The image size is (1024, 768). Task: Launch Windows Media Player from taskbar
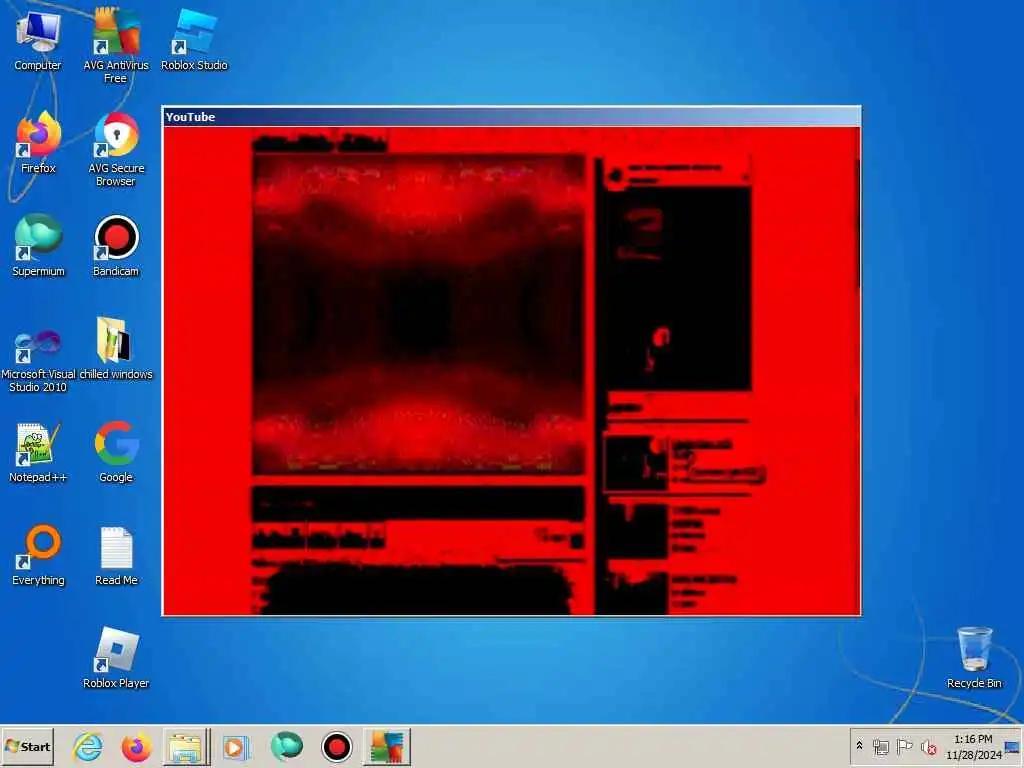tap(235, 746)
